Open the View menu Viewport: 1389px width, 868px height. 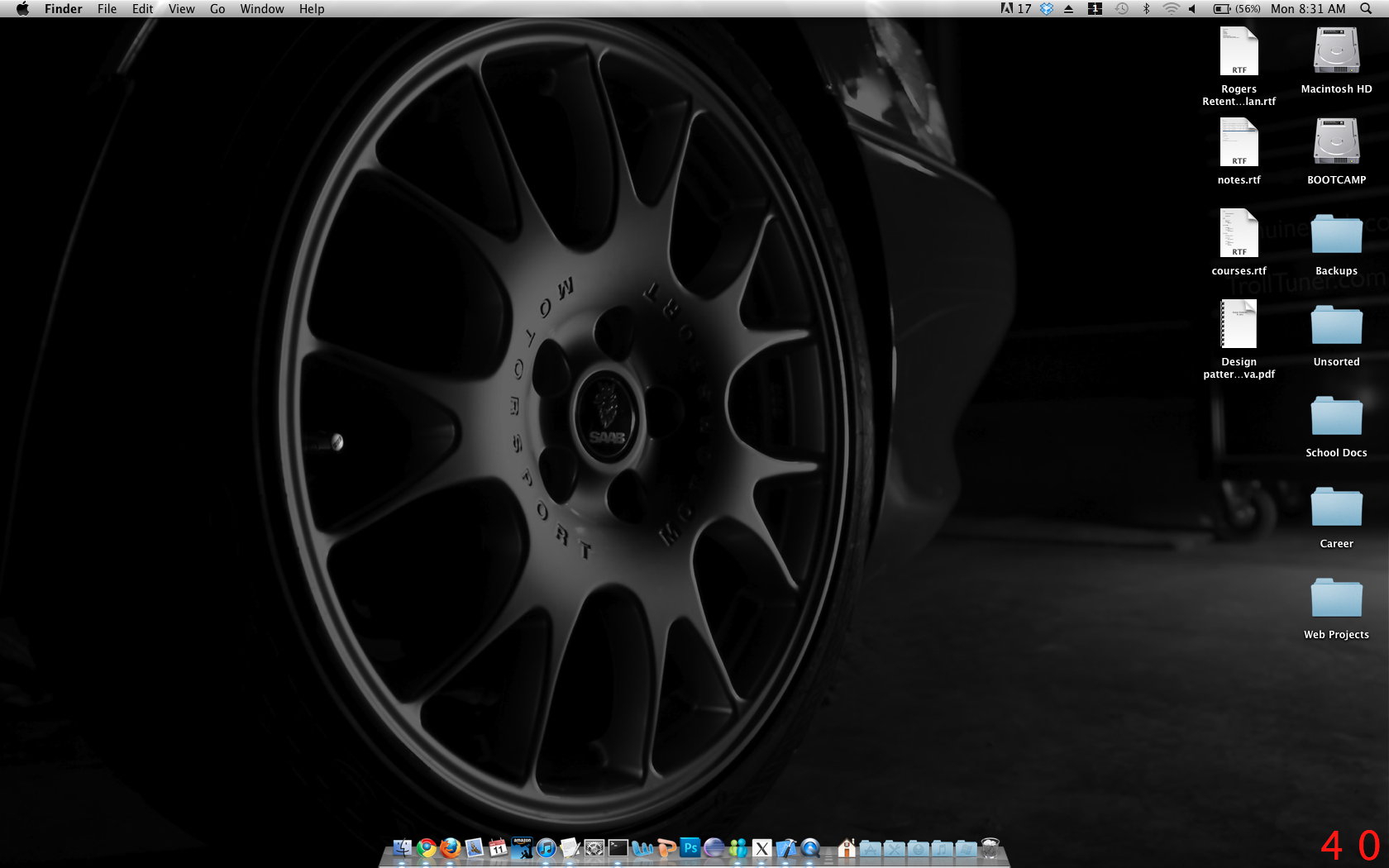[x=181, y=8]
